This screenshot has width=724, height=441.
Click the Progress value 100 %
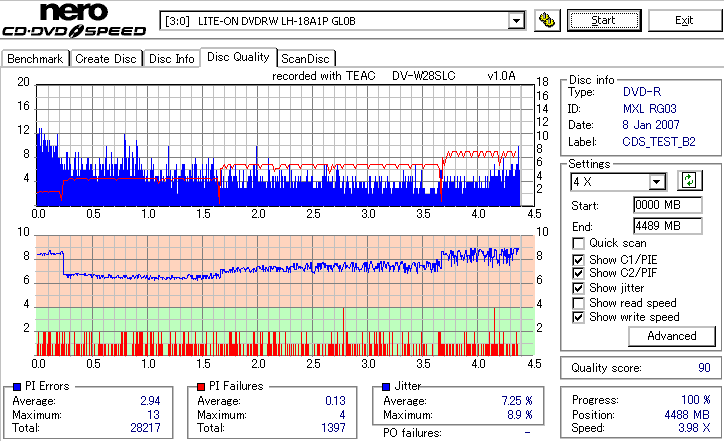tap(695, 400)
